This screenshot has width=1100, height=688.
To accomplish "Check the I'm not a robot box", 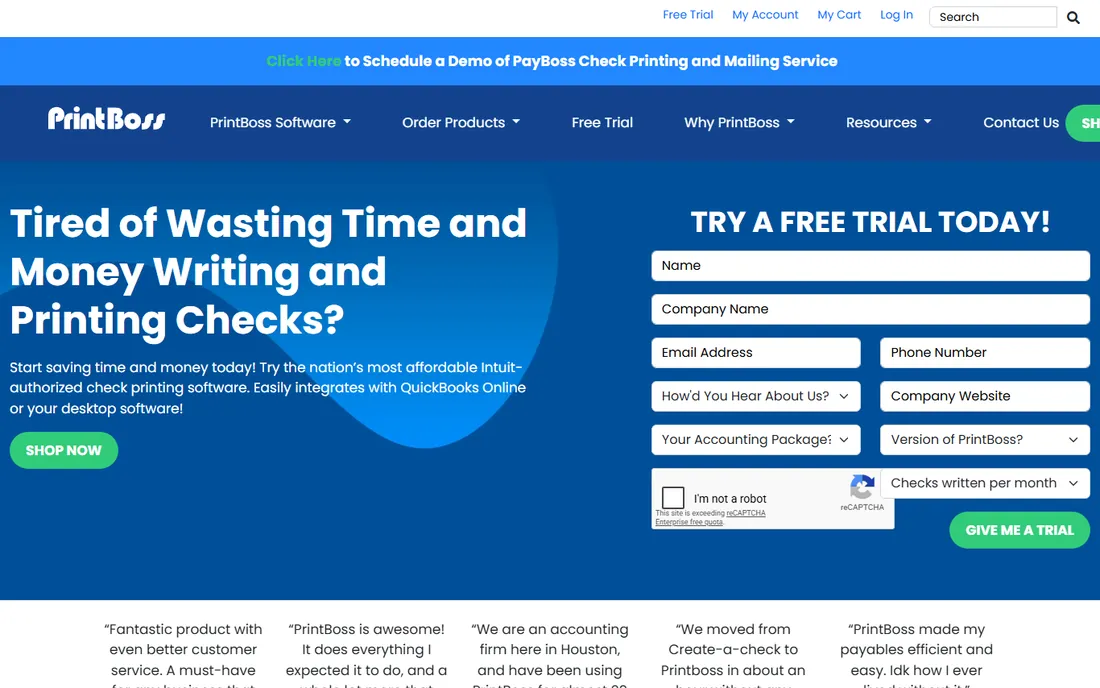I will (673, 498).
